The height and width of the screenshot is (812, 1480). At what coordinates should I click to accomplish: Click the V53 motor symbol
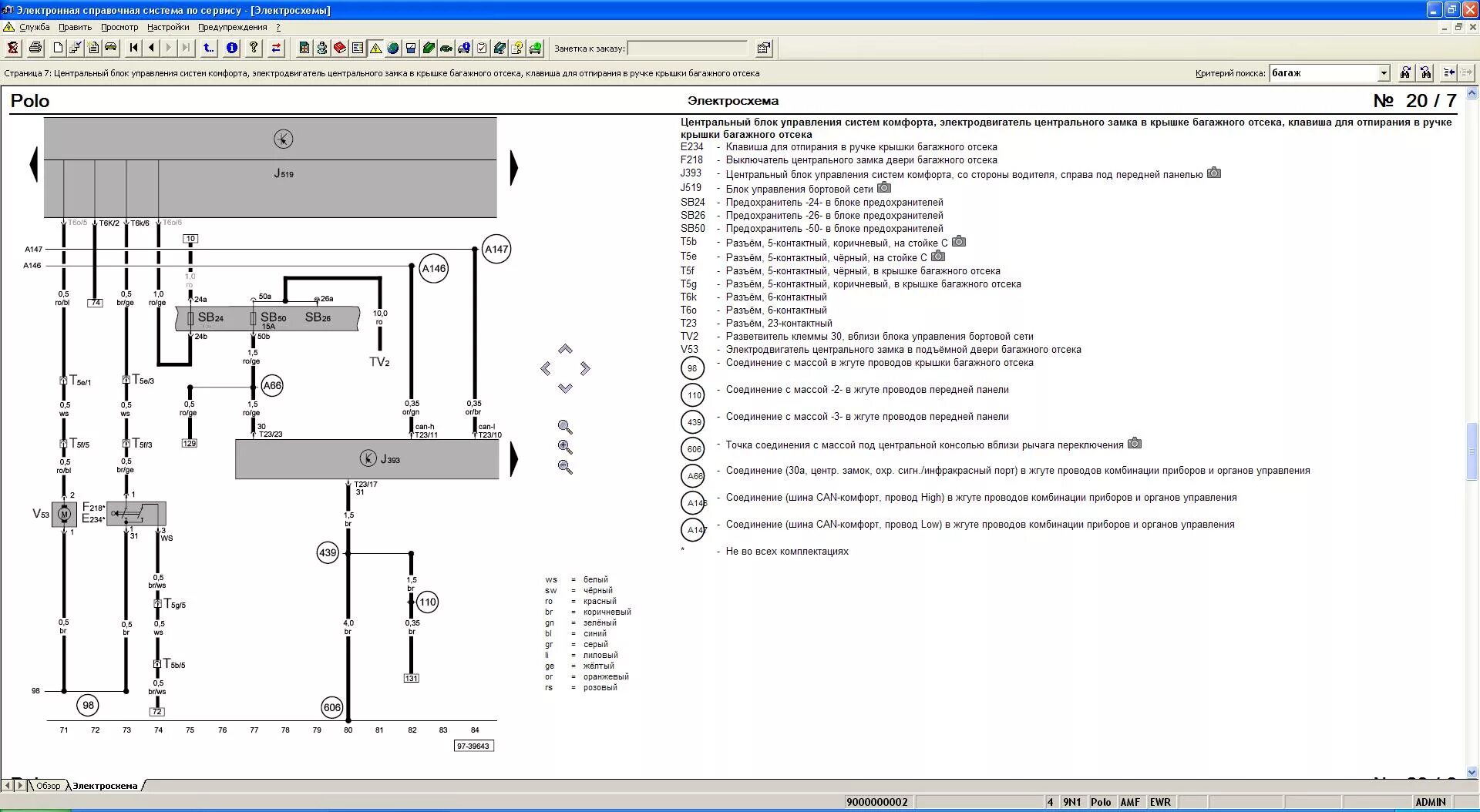pos(64,514)
